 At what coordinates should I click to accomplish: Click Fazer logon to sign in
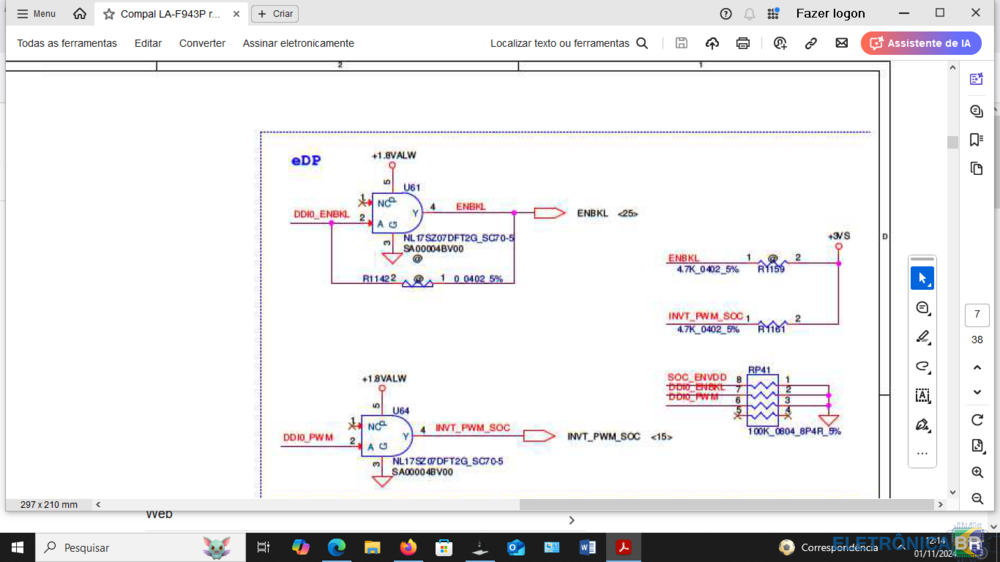(830, 14)
